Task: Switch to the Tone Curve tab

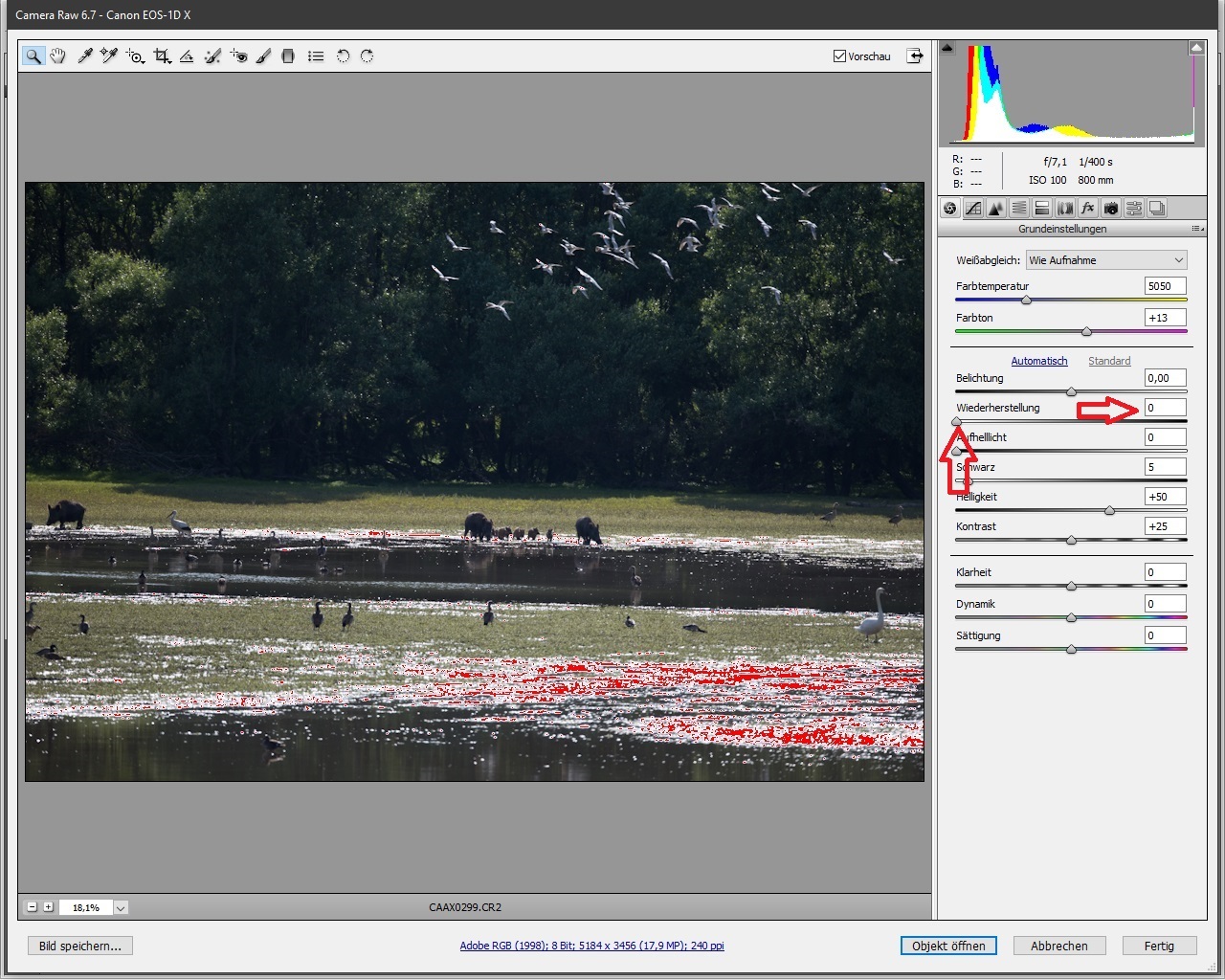Action: [973, 209]
